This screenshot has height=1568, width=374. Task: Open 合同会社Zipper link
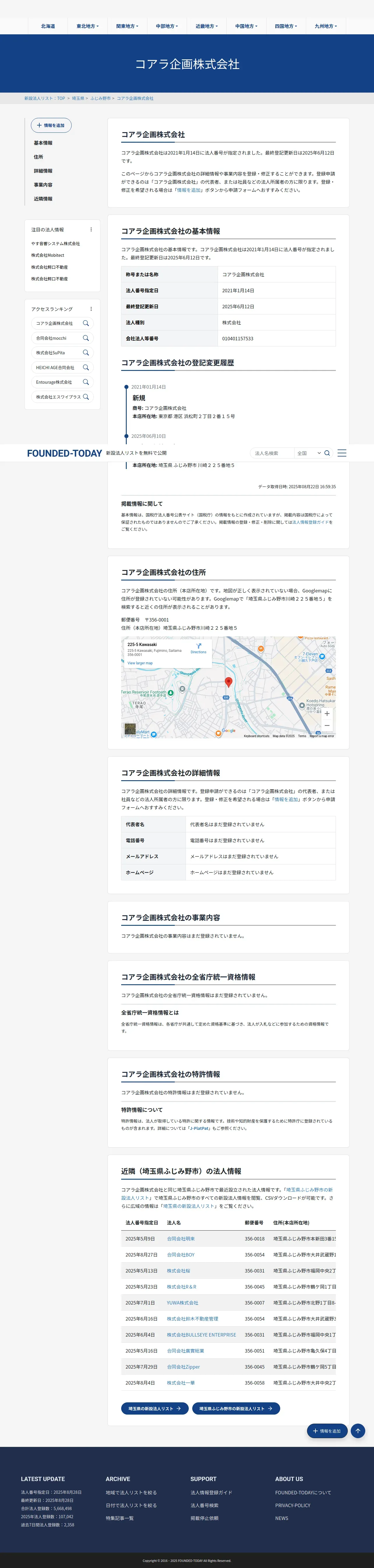pos(183,1367)
